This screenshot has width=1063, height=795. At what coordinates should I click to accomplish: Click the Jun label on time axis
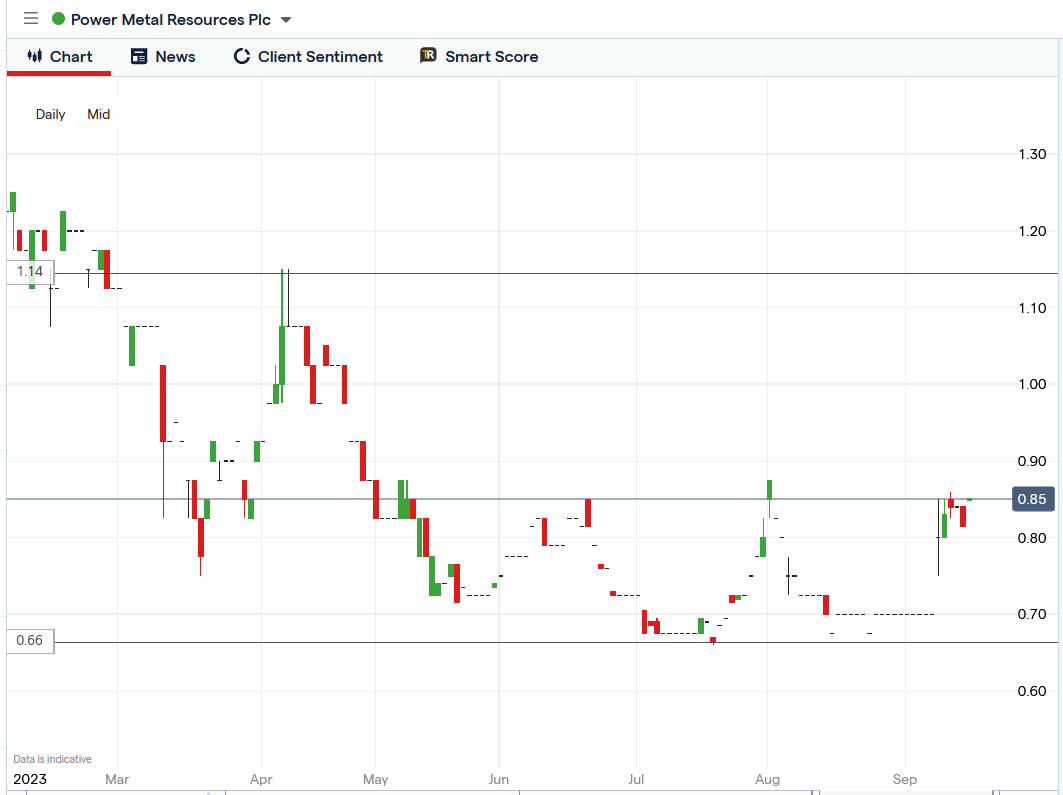(x=499, y=779)
